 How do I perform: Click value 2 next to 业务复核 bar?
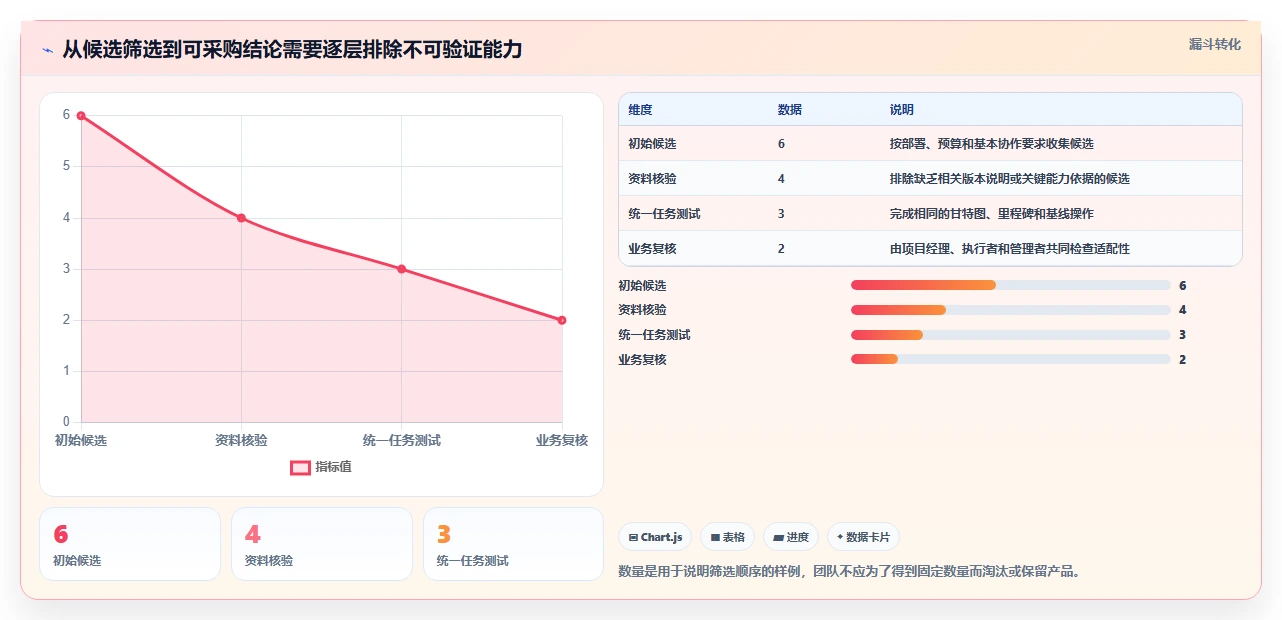tap(1183, 359)
